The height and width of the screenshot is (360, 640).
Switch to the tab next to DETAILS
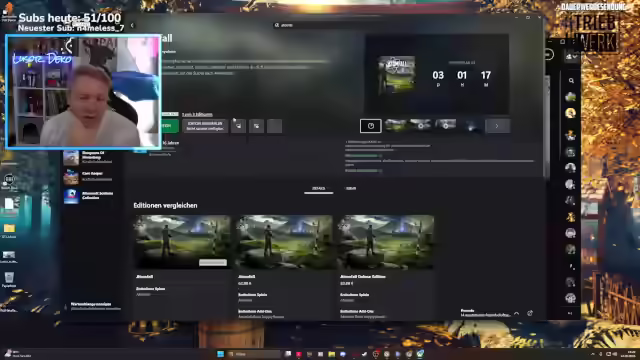tap(351, 189)
